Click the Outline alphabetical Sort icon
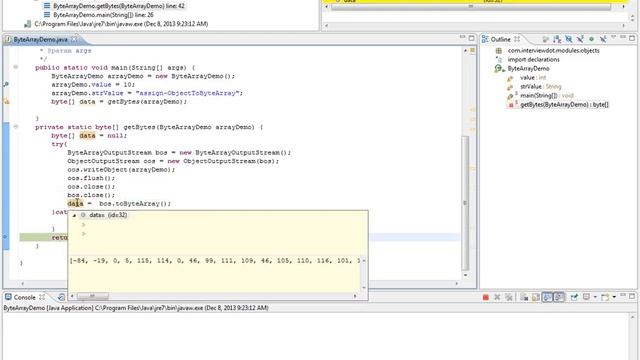This screenshot has width=640, height=360. [557, 39]
